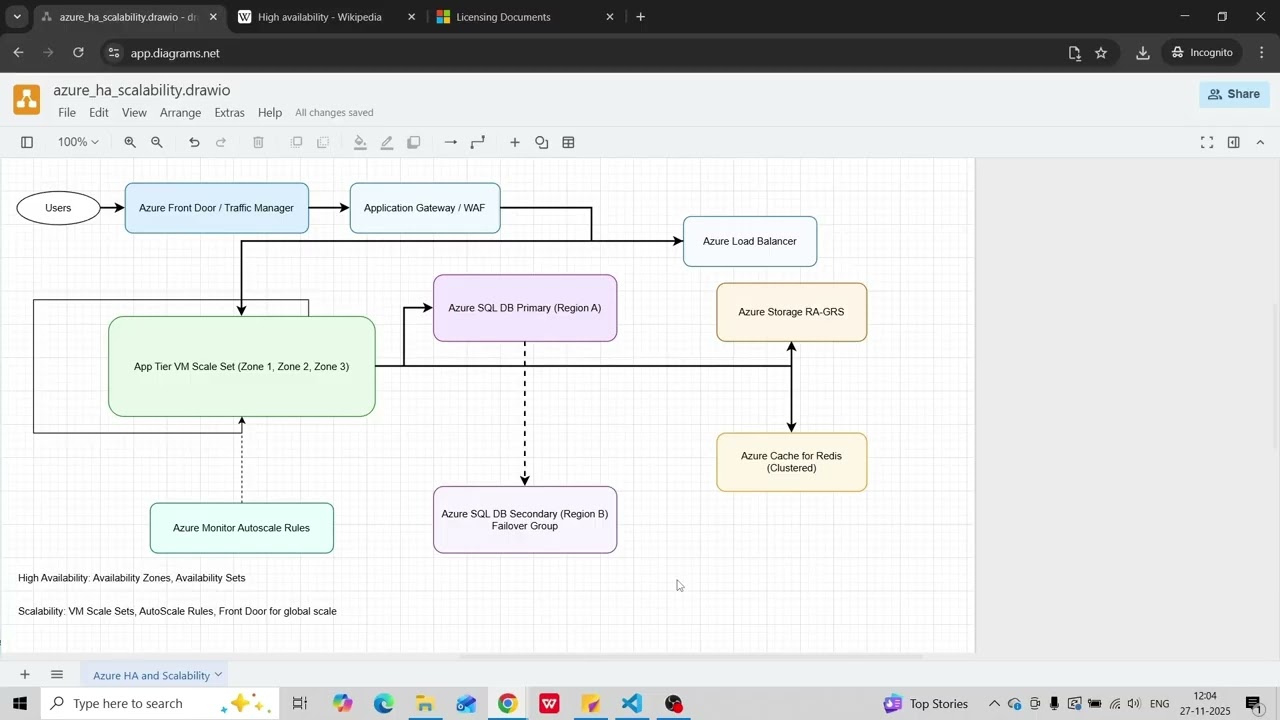The image size is (1280, 720).
Task: Show hidden system tray icons
Action: click(x=994, y=704)
